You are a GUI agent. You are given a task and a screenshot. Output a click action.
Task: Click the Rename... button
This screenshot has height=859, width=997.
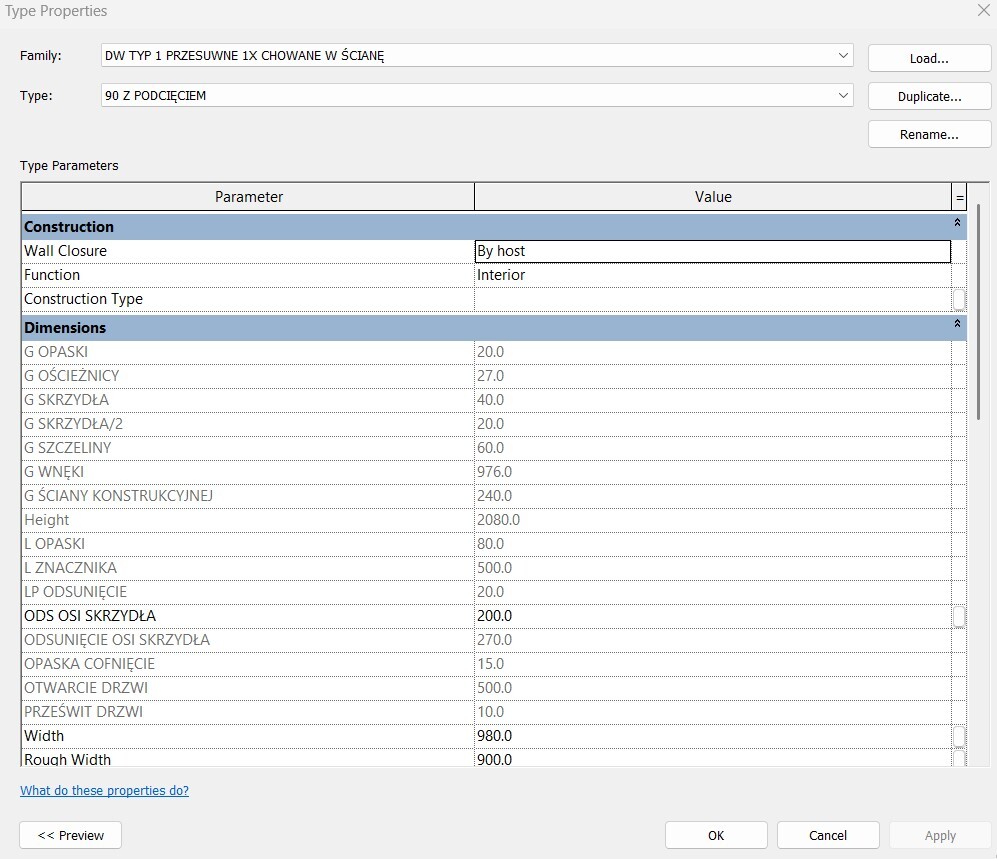point(929,134)
